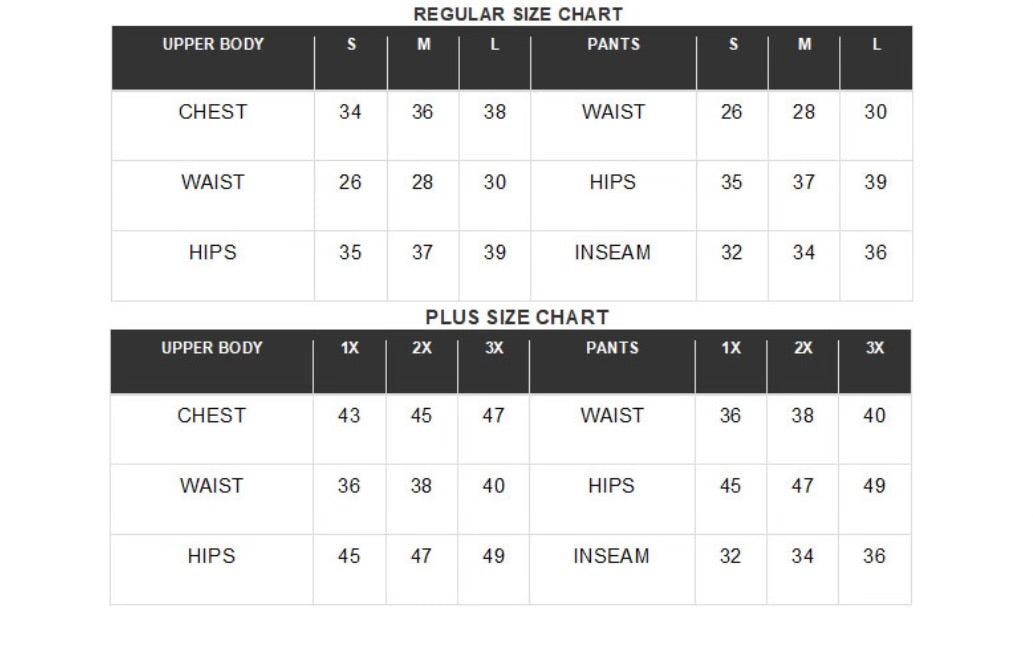Click plus chart chest 2X value 45

click(x=421, y=415)
